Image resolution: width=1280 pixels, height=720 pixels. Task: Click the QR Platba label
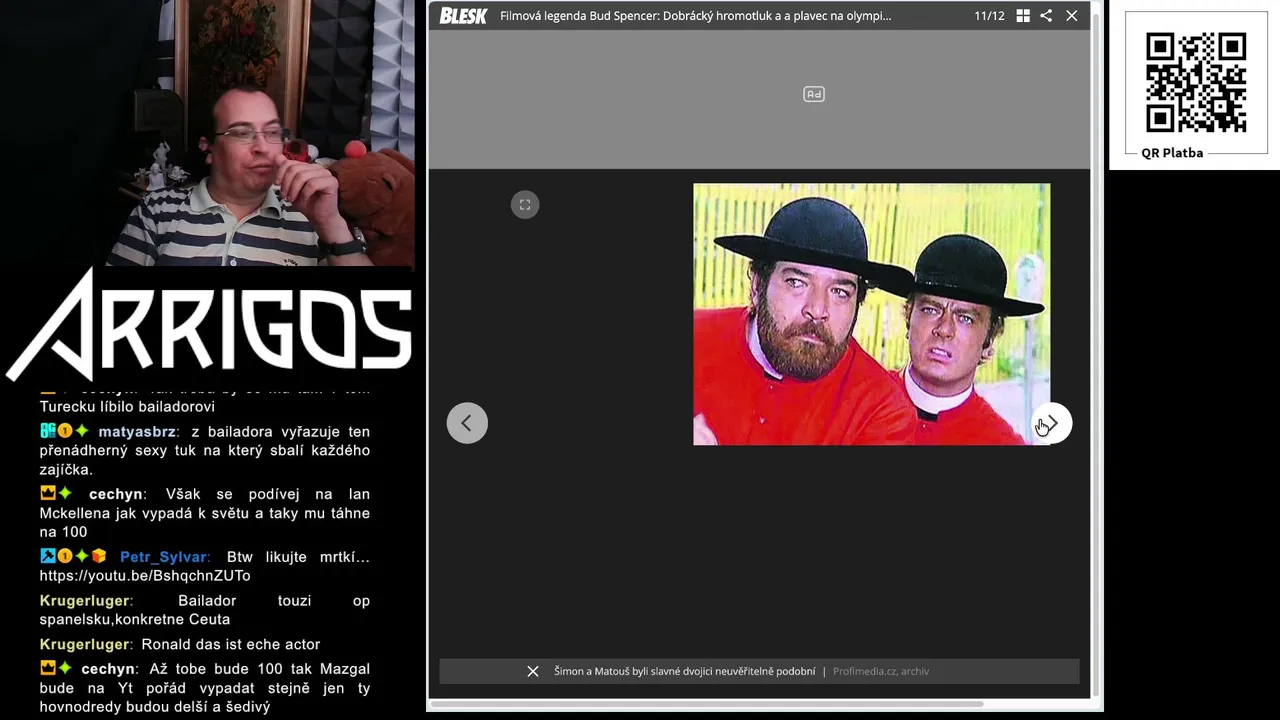[x=1172, y=153]
